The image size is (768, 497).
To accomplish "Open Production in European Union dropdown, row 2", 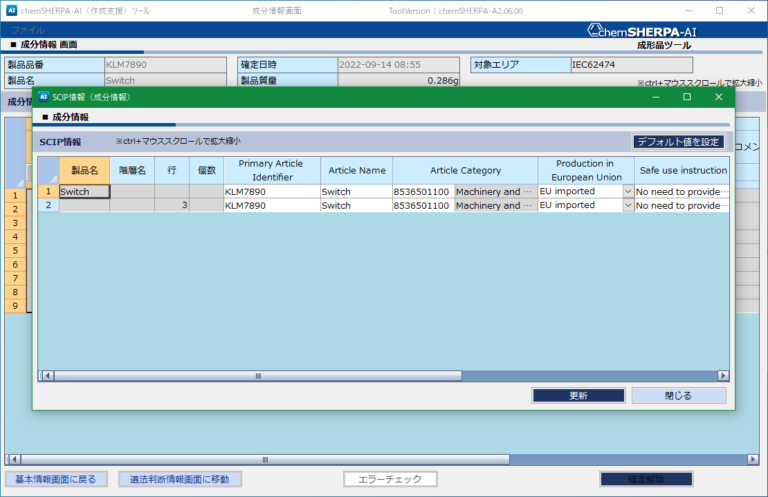I will 627,205.
